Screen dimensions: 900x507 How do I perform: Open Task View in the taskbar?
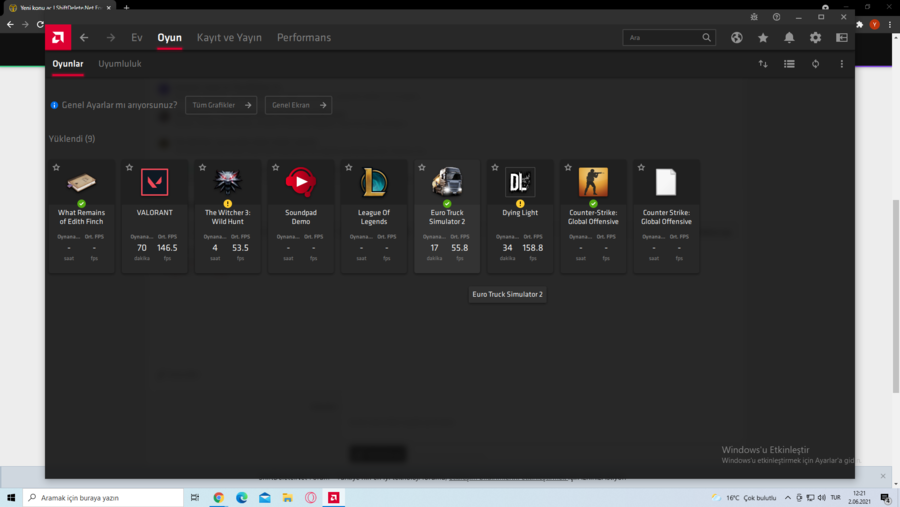195,497
